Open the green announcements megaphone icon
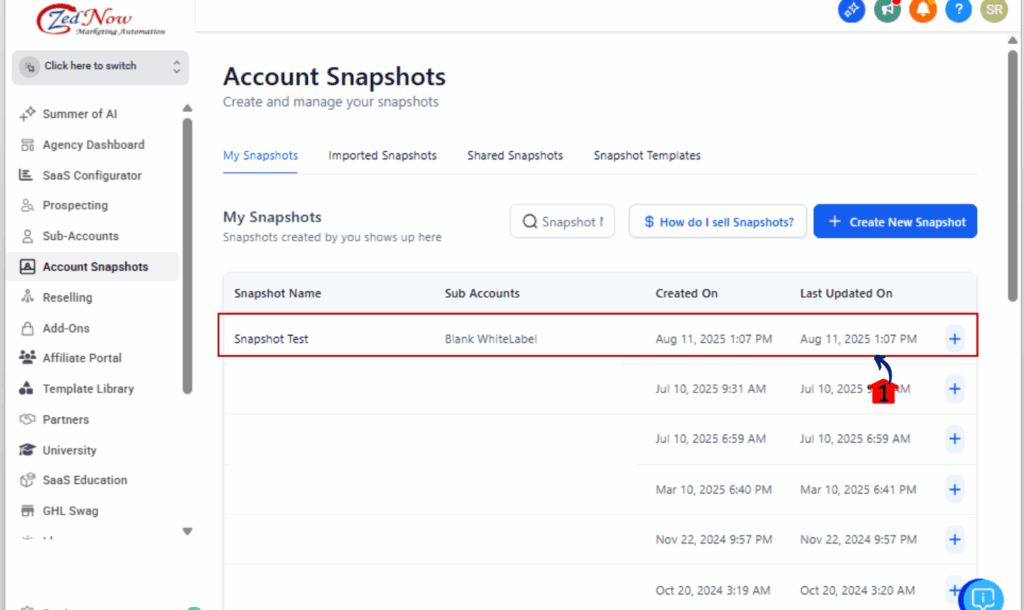1024x610 pixels. [888, 9]
